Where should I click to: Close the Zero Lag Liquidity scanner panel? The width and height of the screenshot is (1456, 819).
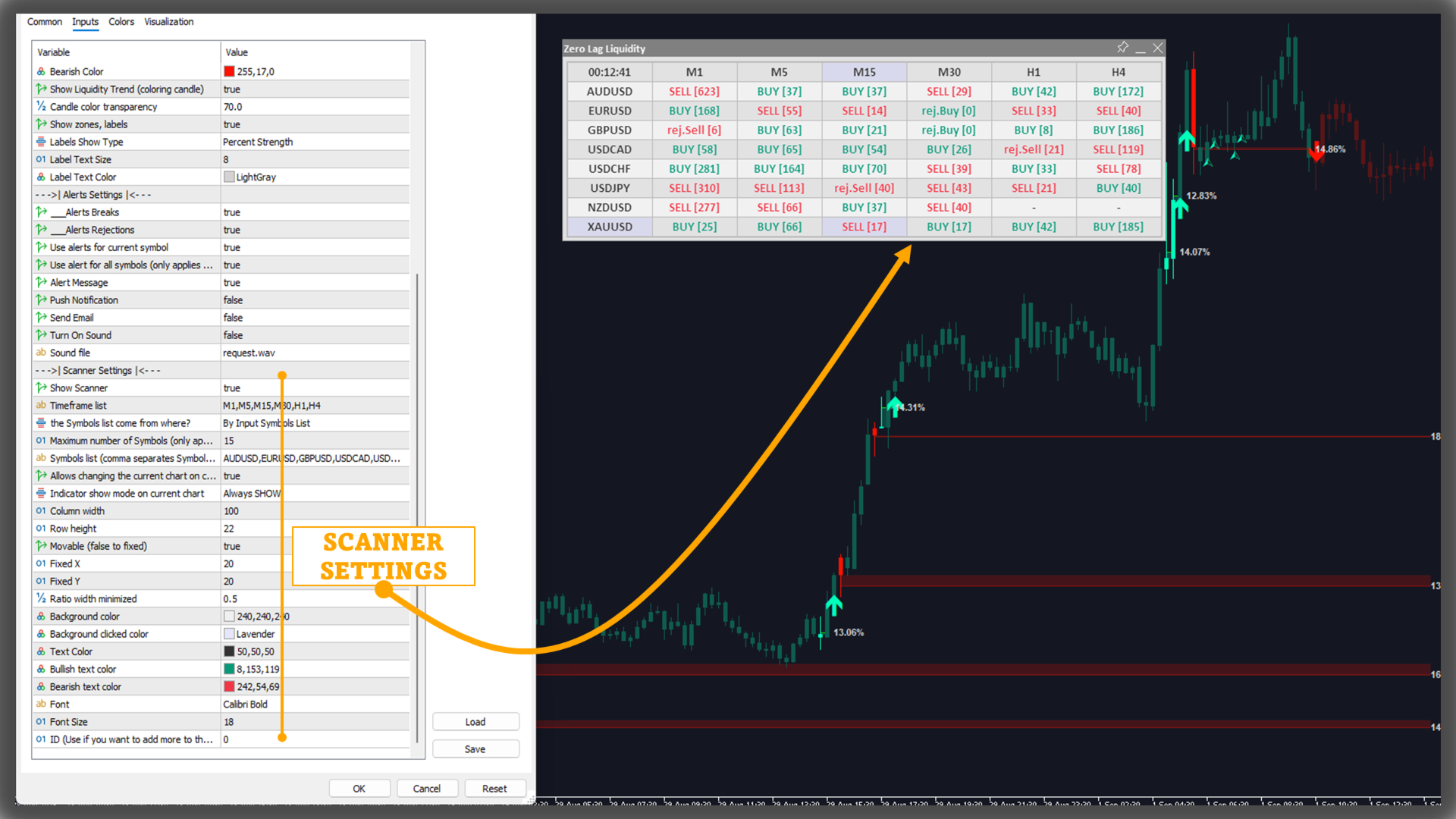tap(1157, 48)
